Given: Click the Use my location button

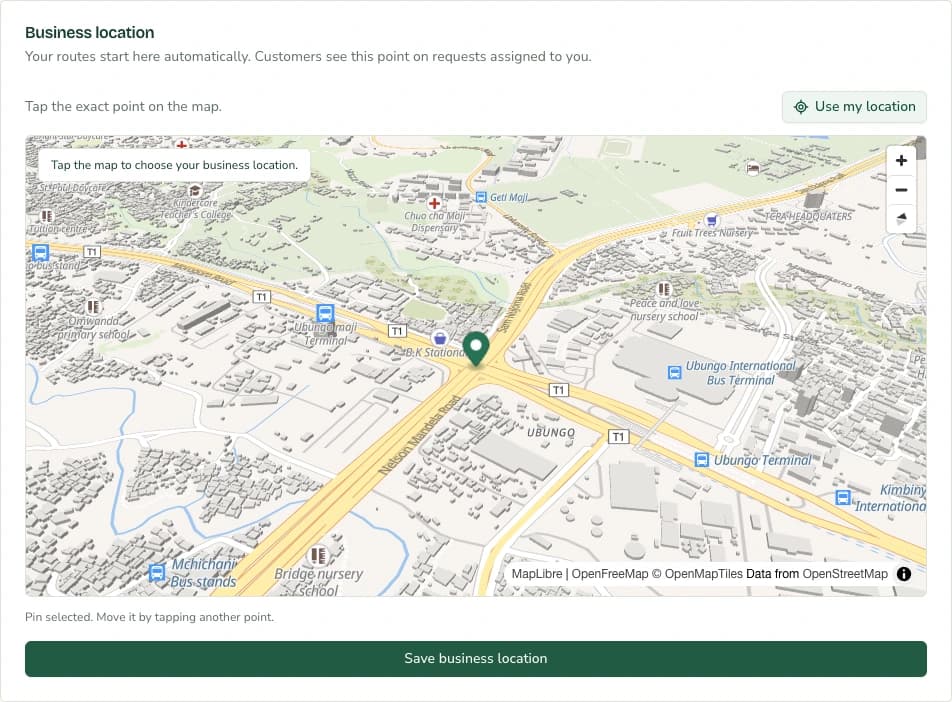Looking at the screenshot, I should (x=854, y=107).
